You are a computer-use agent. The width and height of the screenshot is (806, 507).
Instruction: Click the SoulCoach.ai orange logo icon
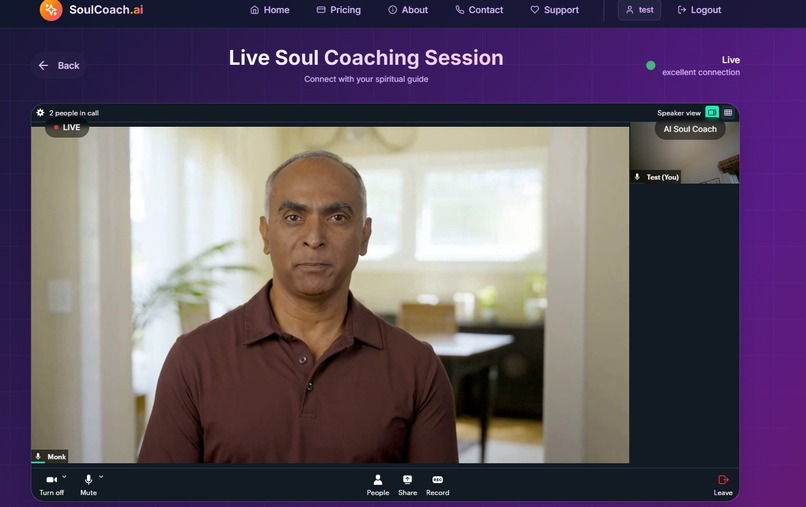point(51,9)
